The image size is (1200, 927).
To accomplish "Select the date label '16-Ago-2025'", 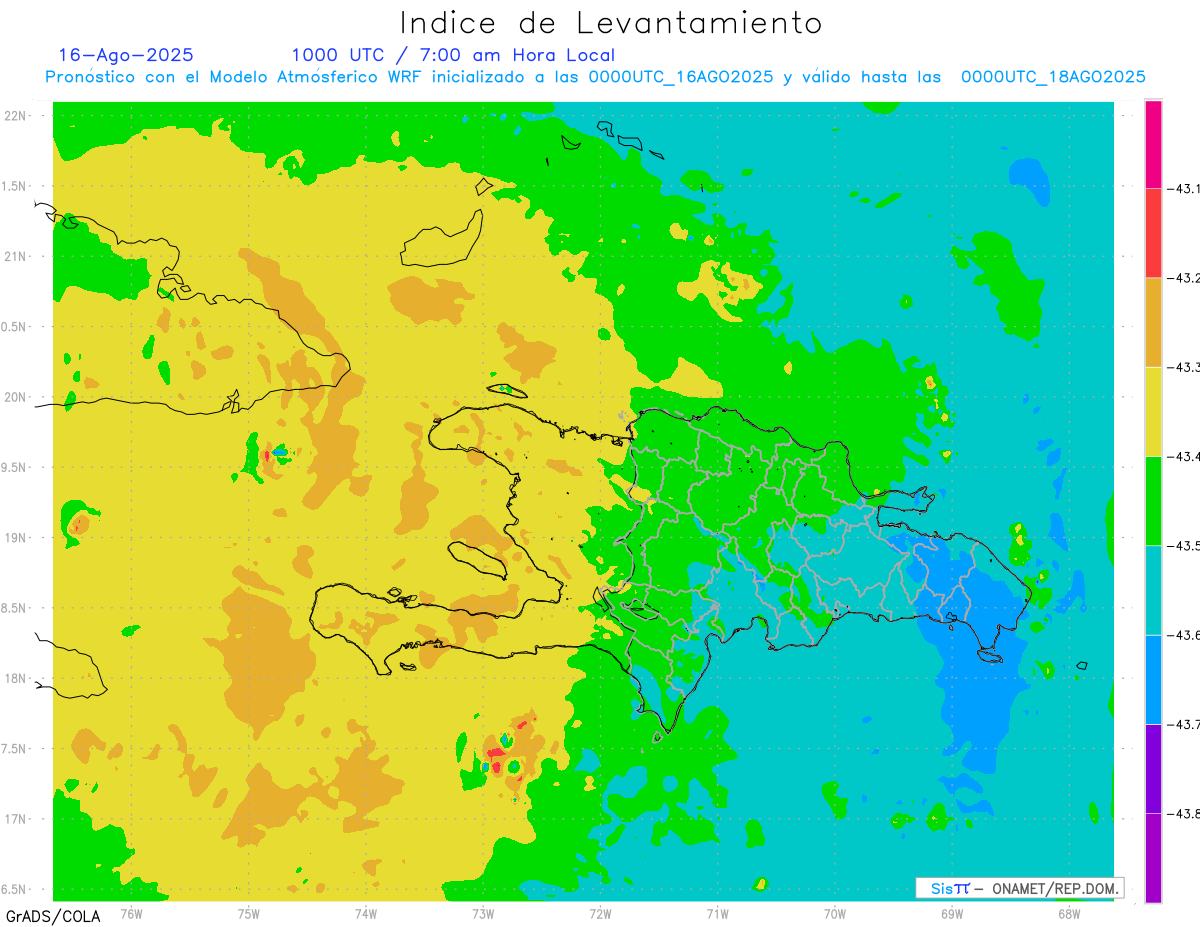I will (x=126, y=55).
